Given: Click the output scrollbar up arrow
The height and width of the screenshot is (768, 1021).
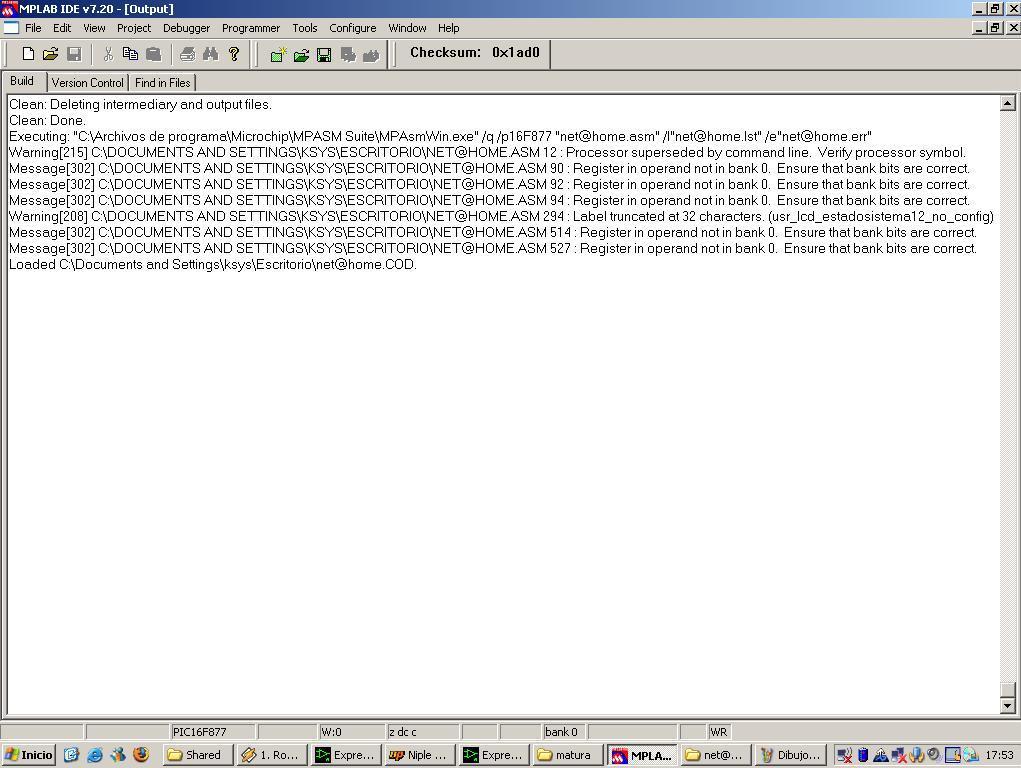Looking at the screenshot, I should tap(1007, 103).
